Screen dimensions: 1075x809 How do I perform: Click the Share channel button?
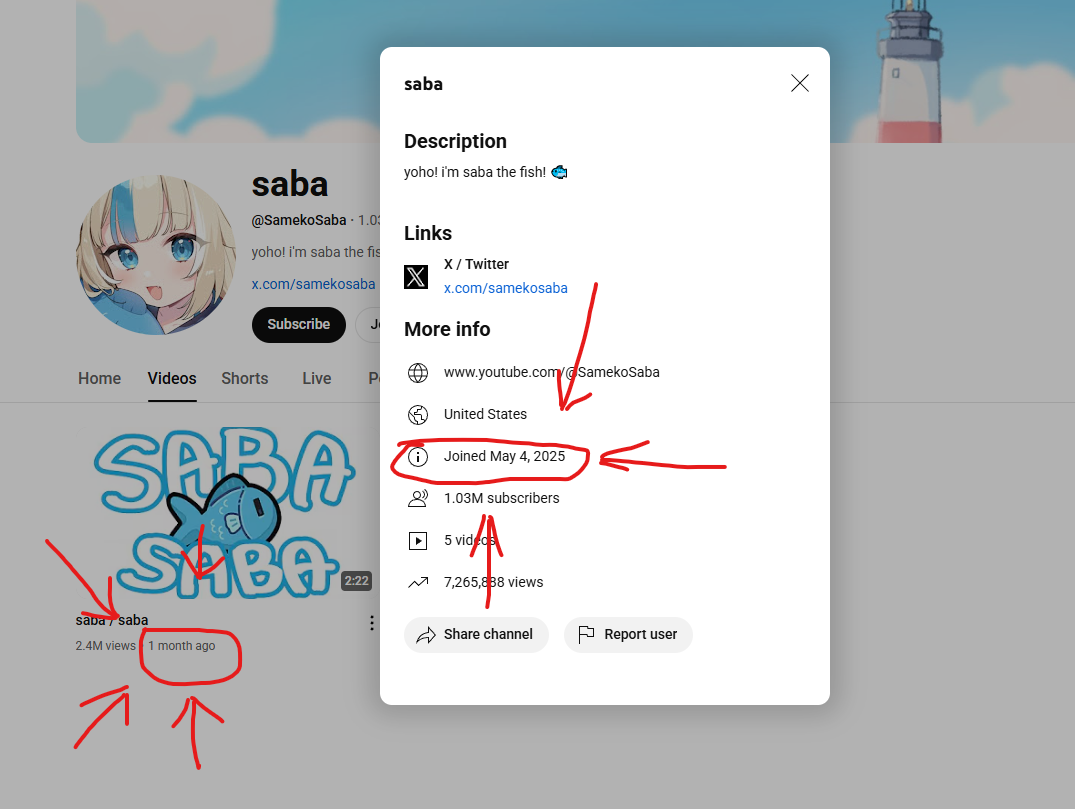pos(476,635)
